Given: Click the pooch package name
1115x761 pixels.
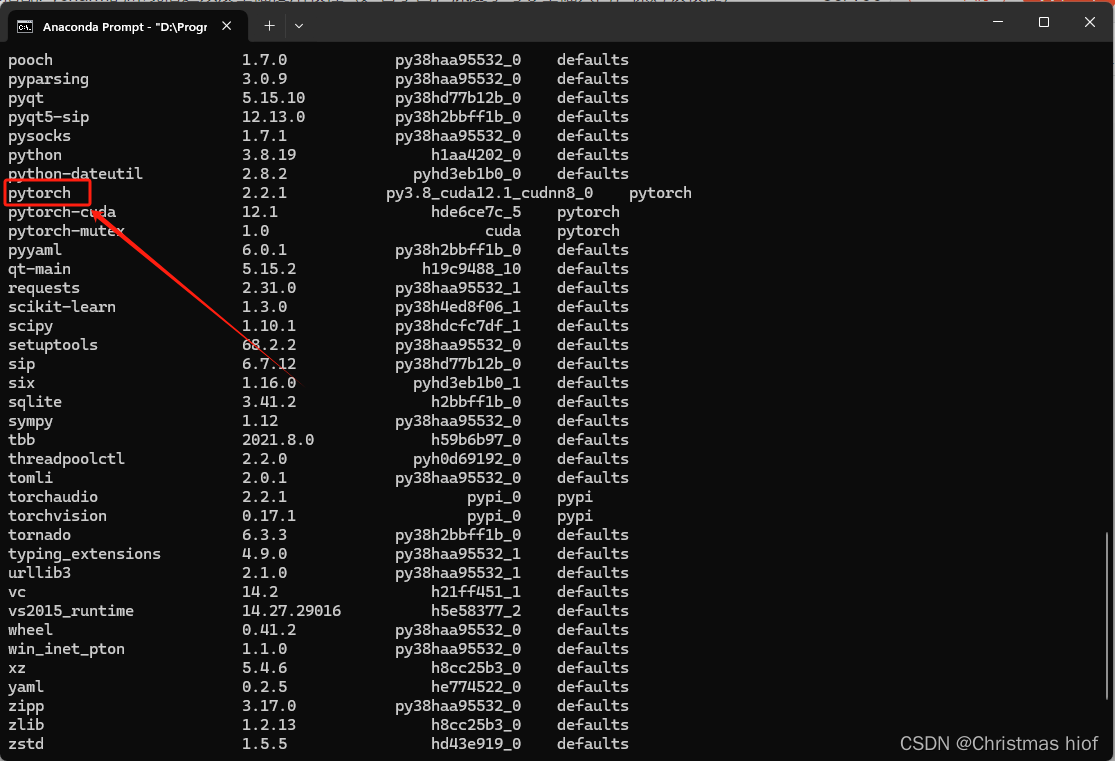Looking at the screenshot, I should (x=31, y=60).
